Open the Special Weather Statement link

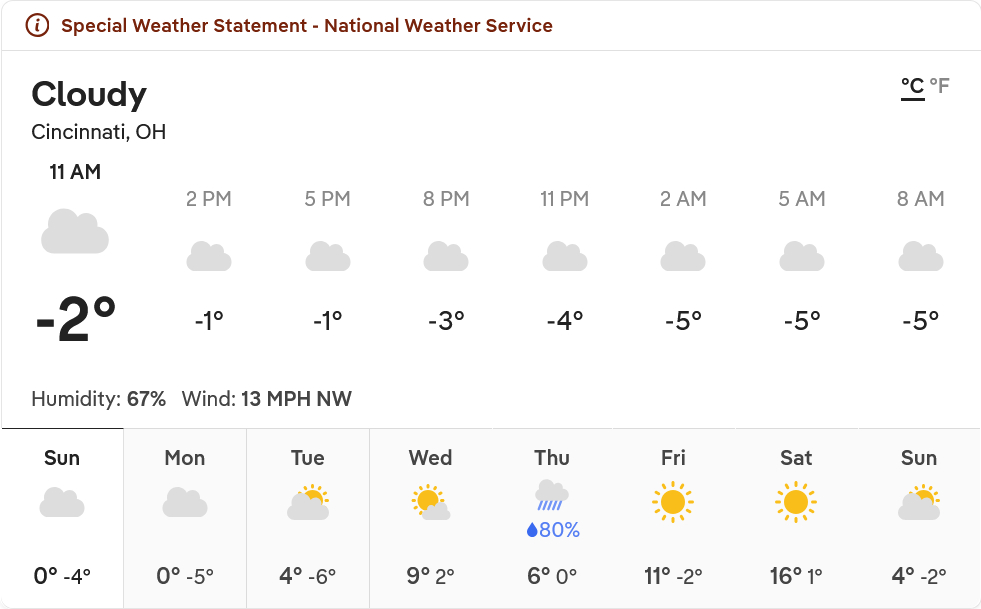pos(306,26)
